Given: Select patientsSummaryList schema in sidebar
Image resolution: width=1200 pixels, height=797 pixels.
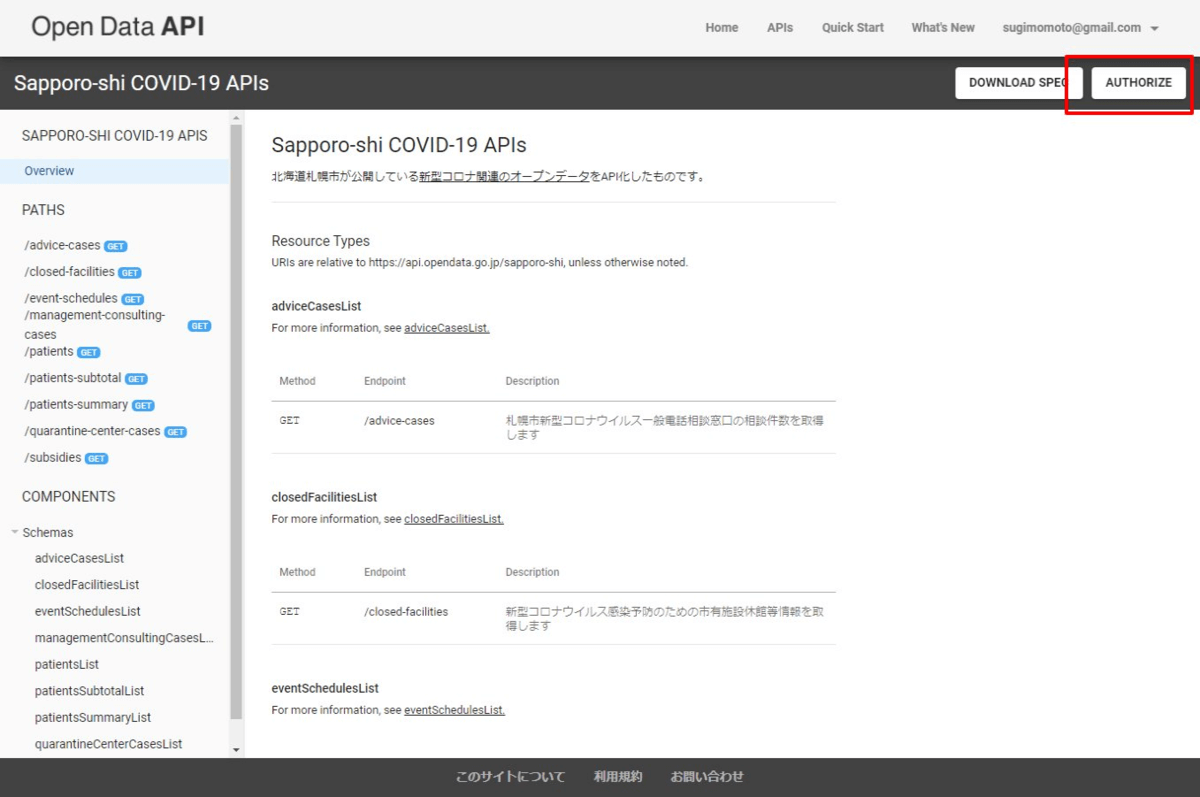Looking at the screenshot, I should pos(93,717).
